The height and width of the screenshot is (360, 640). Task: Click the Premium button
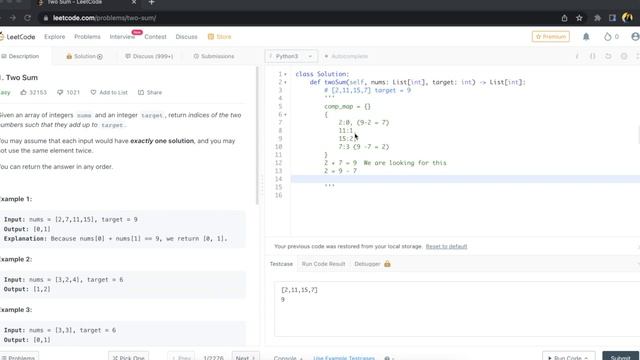(551, 37)
